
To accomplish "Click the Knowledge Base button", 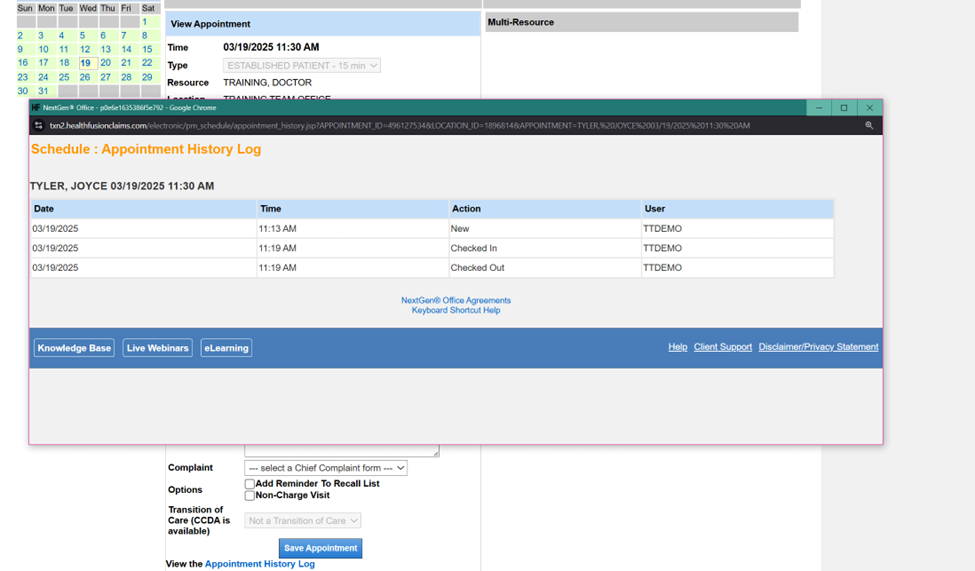I will coord(74,348).
